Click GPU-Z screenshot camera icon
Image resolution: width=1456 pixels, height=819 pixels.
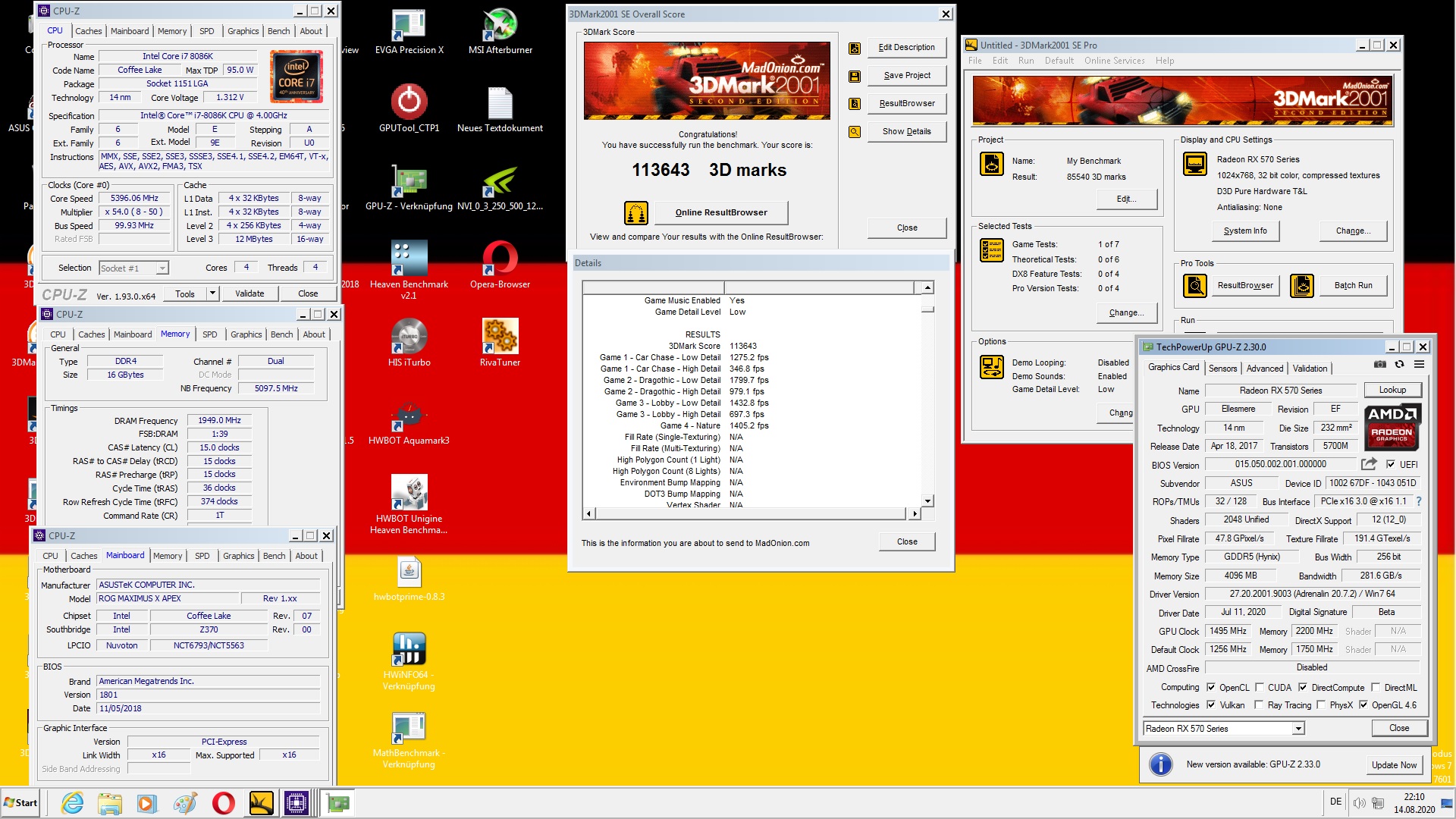(1380, 365)
